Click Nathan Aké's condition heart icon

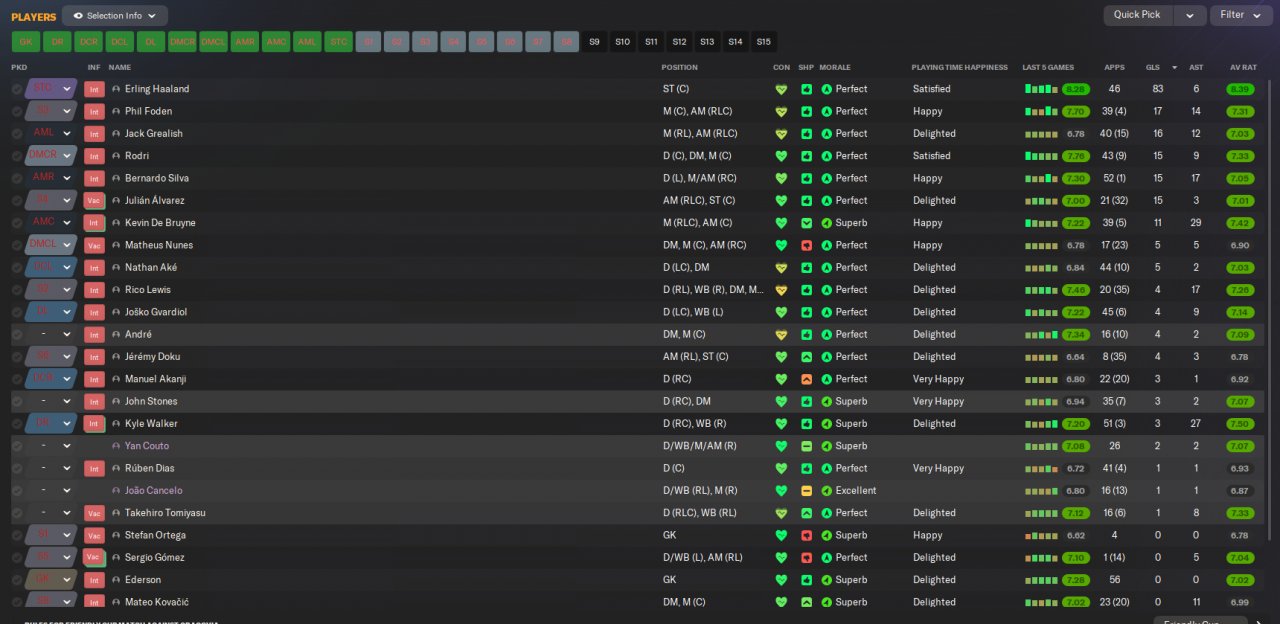[x=781, y=267]
